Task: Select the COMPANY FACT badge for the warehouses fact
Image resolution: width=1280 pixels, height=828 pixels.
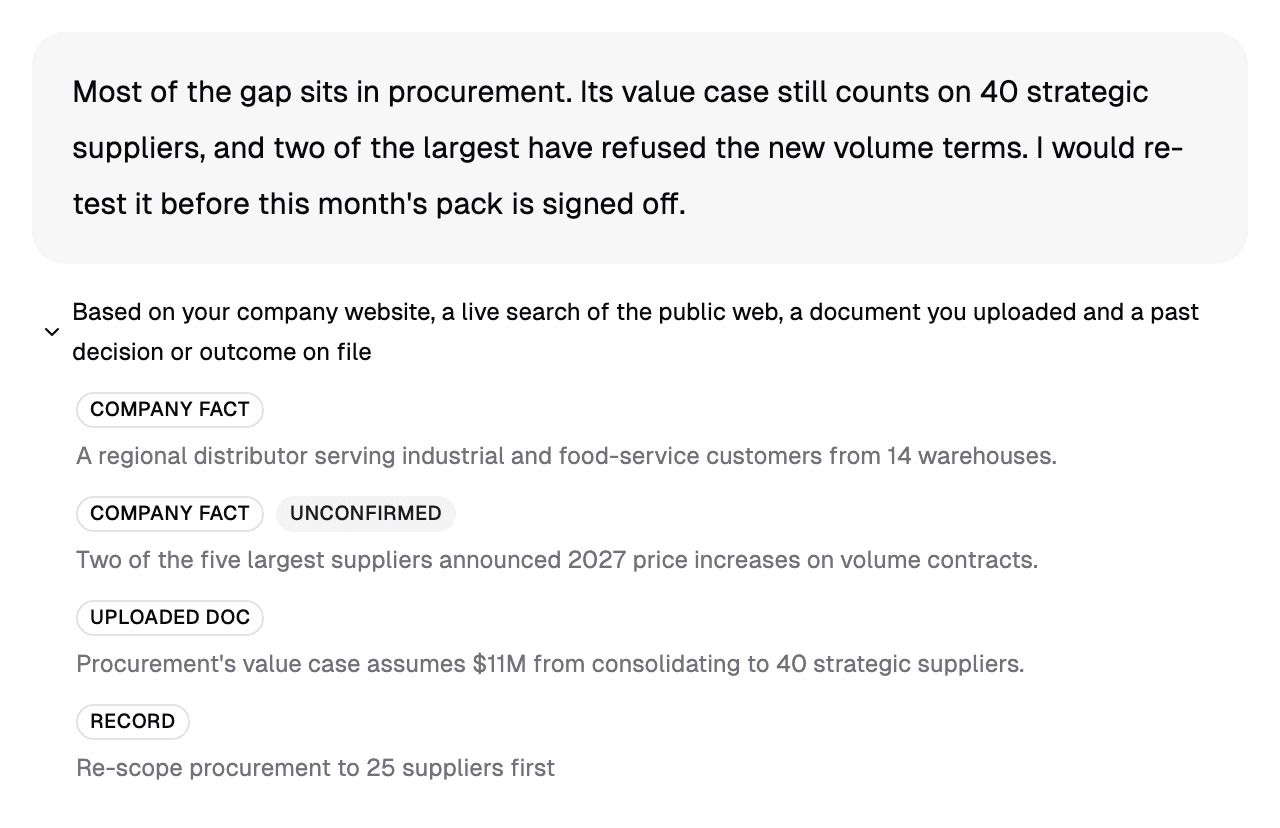Action: [170, 409]
